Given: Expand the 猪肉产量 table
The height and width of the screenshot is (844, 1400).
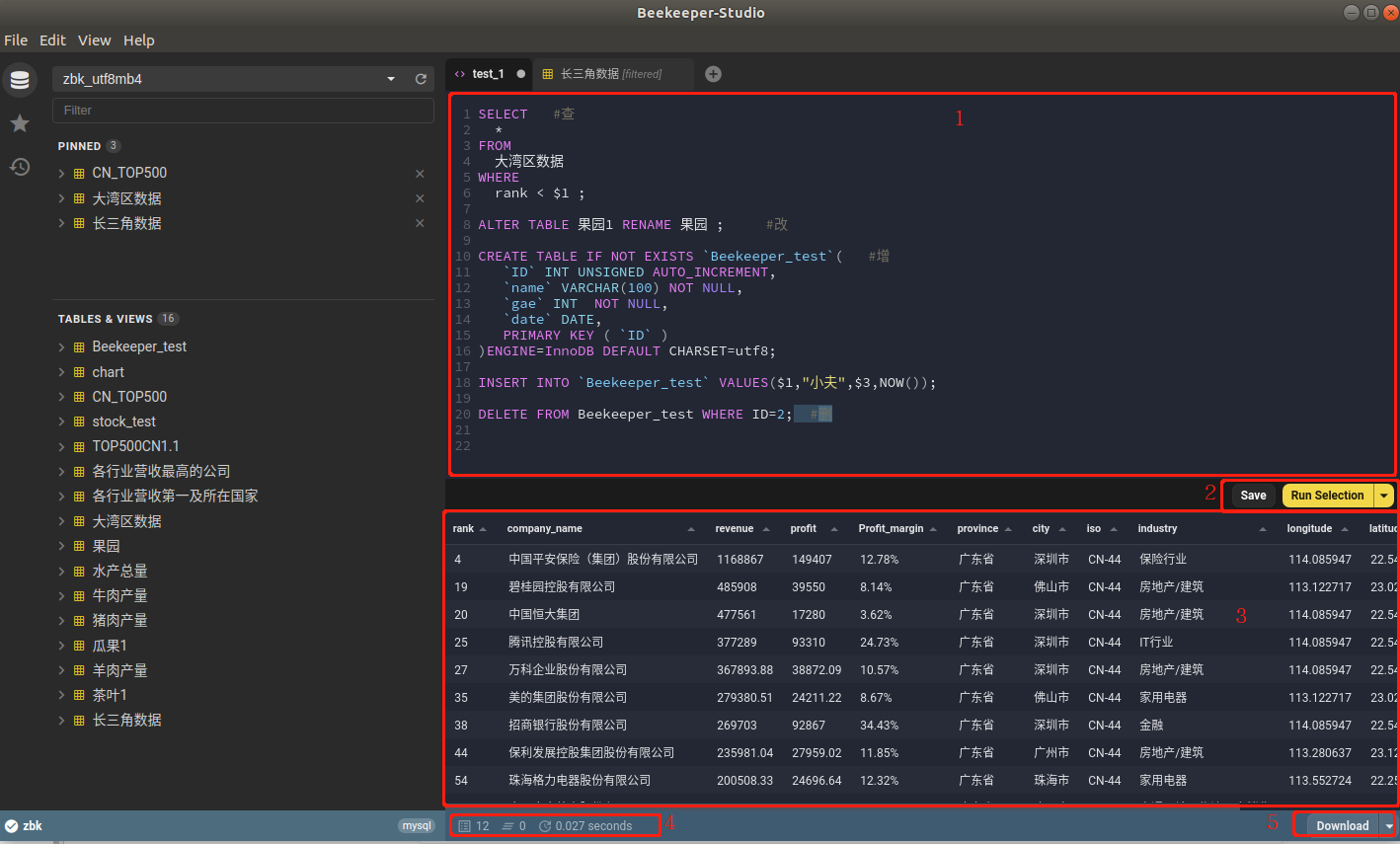Looking at the screenshot, I should [x=61, y=620].
